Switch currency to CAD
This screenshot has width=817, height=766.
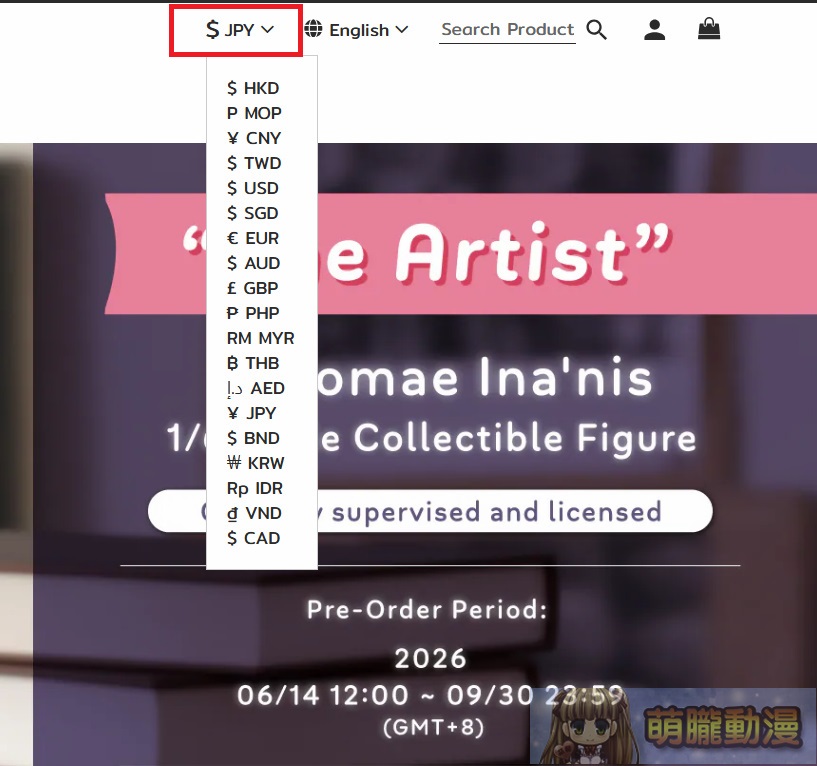coord(254,538)
